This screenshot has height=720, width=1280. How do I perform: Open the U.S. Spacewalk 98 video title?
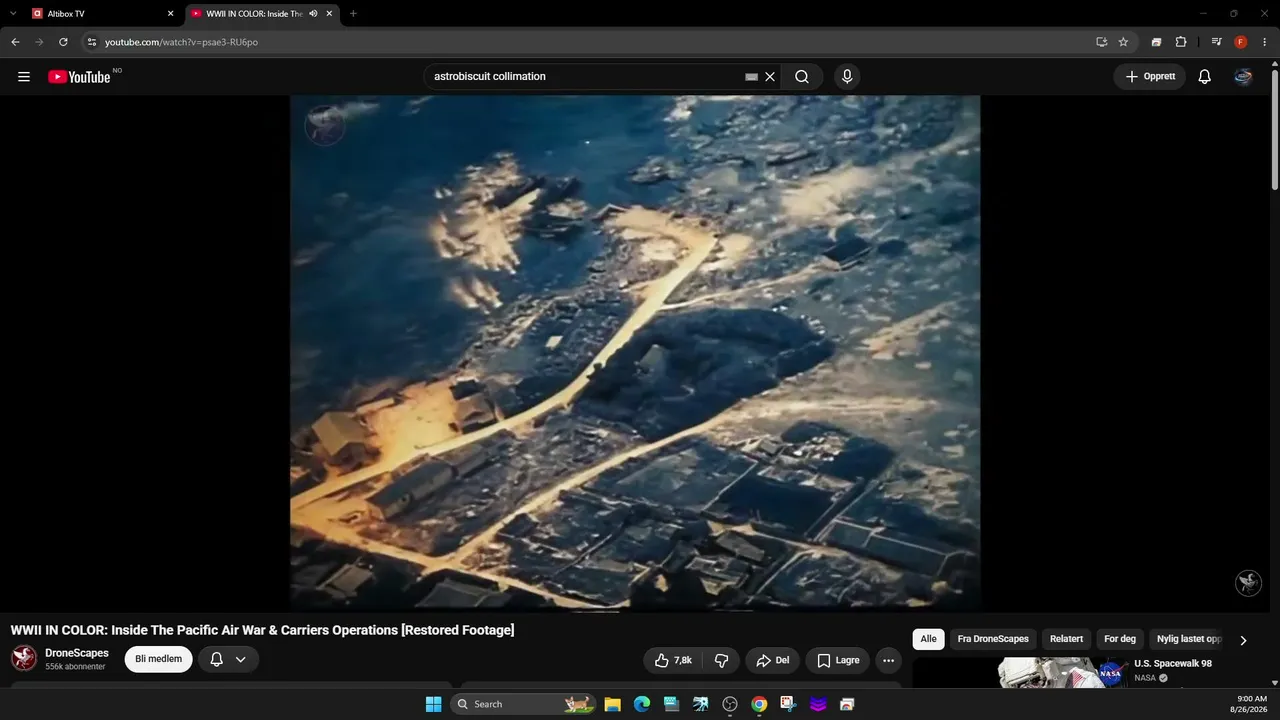[x=1173, y=664]
